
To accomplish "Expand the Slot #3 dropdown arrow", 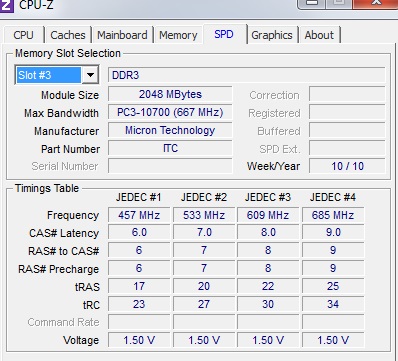I will tap(90, 75).
